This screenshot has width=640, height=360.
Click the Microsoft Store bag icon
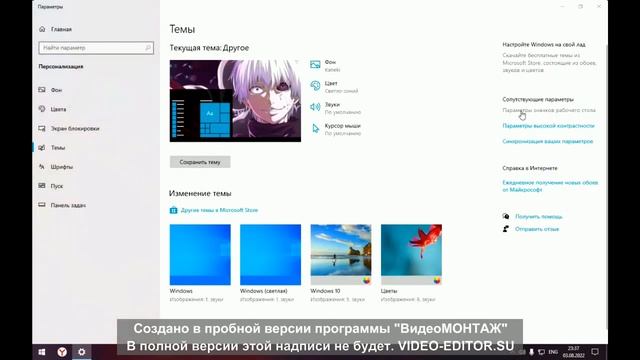click(173, 210)
